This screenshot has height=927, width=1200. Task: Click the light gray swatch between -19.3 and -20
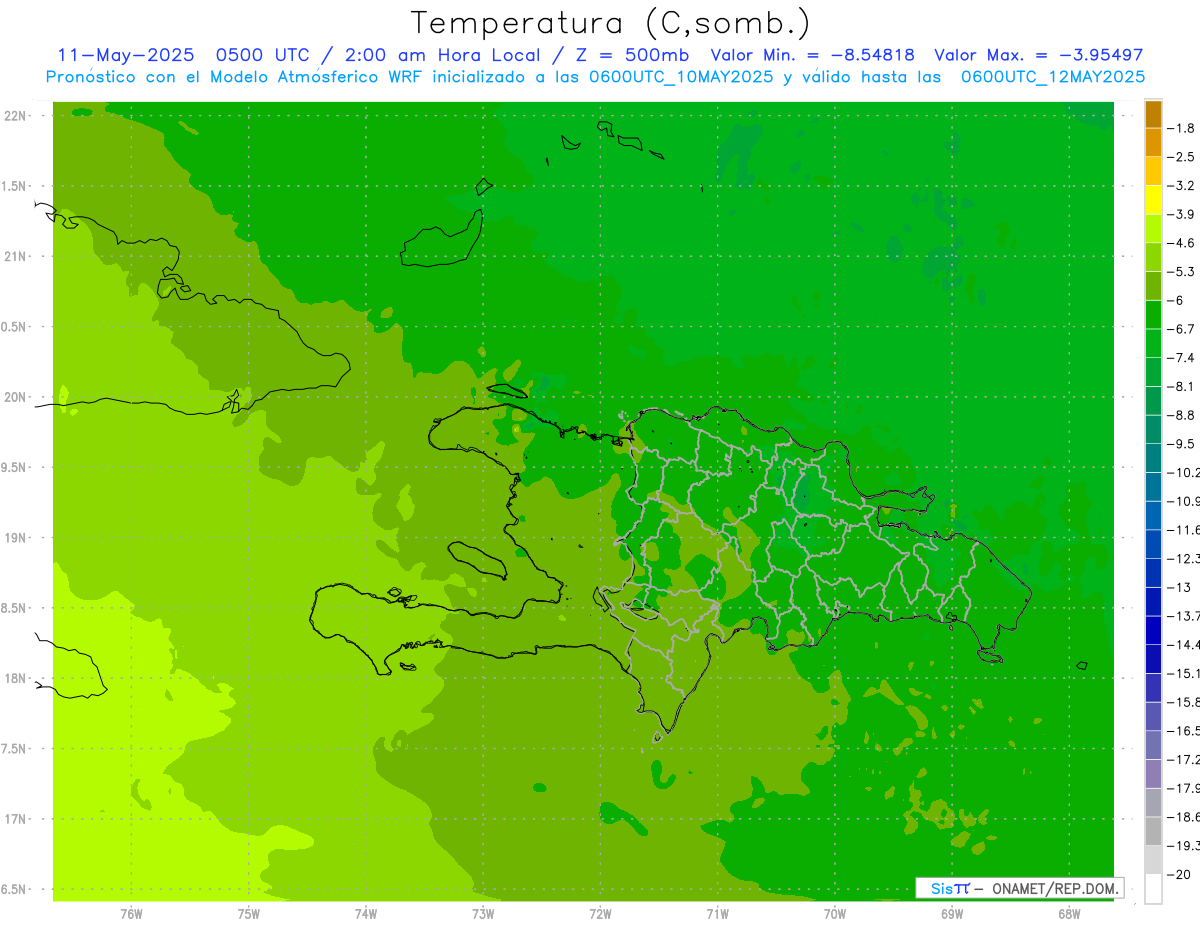[1153, 859]
